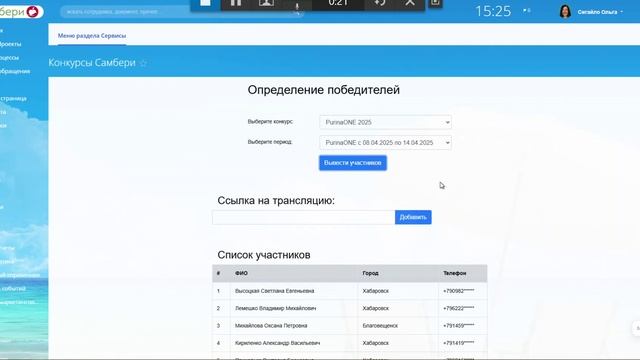This screenshot has height=360, width=640.
Task: Open Обращения in the left sidebar
Action: [15, 71]
